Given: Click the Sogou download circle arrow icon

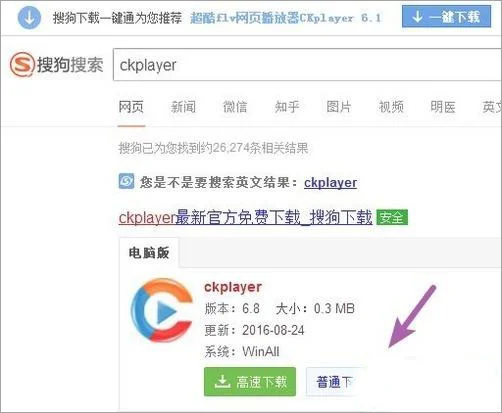Looking at the screenshot, I should coord(29,17).
